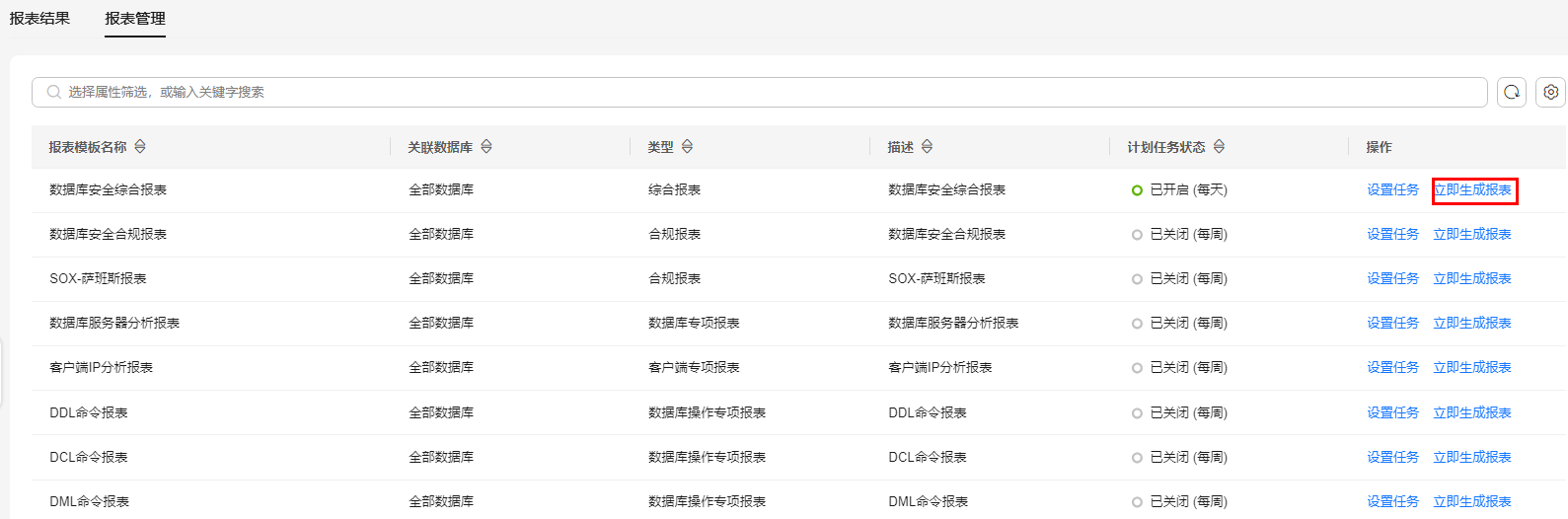Select DML命令报表 template name cell

pyautogui.click(x=90, y=501)
